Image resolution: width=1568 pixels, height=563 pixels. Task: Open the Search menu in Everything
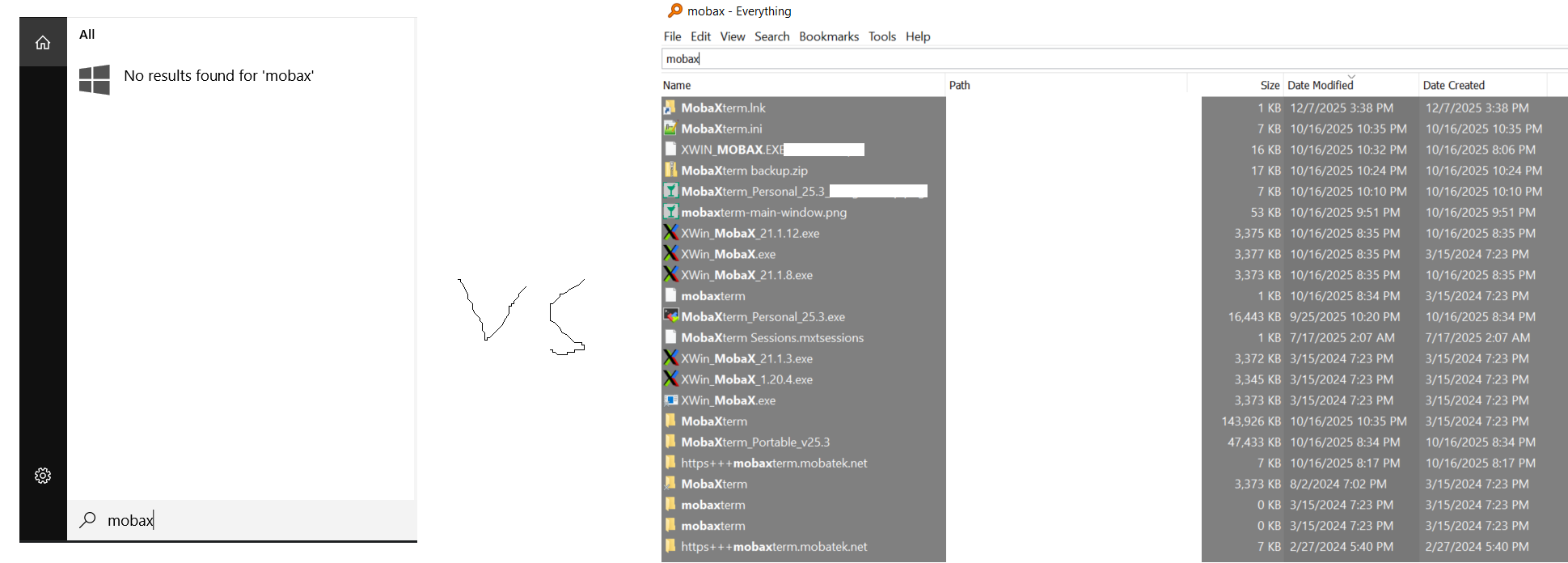click(772, 36)
